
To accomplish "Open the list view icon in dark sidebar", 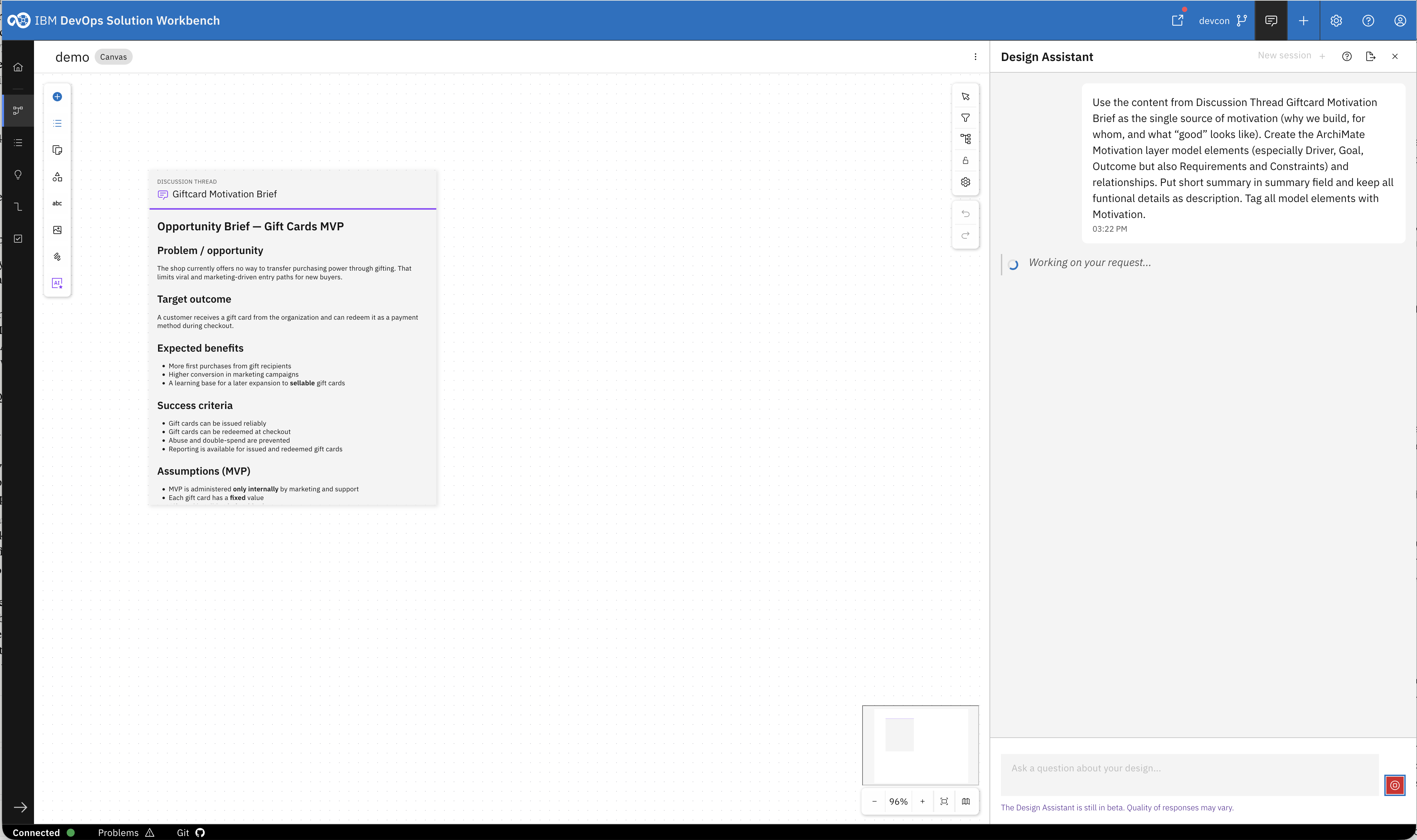I will [18, 143].
